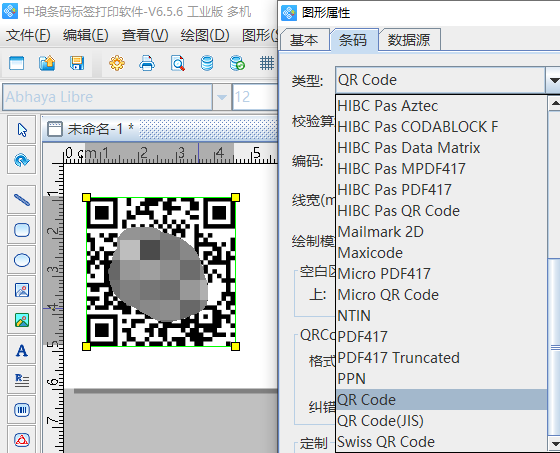Viewport: 560px width, 453px height.
Task: Click the barcode list scrollbar thumb
Action: click(554, 347)
